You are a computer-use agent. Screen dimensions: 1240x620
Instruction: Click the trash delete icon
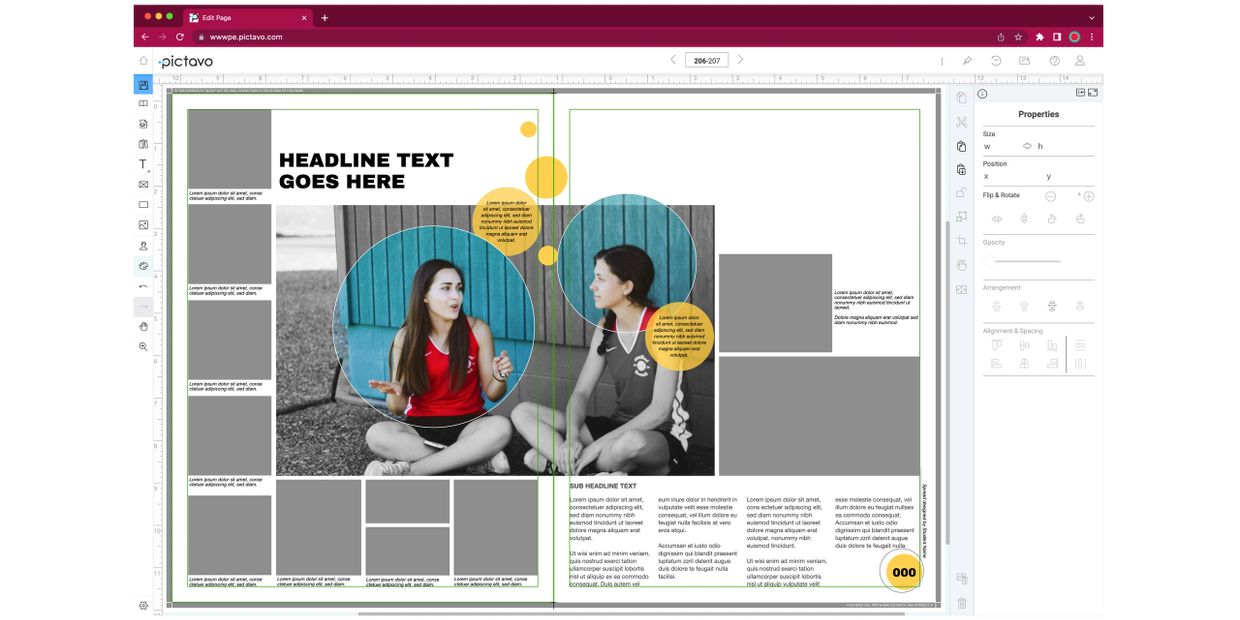tap(961, 603)
